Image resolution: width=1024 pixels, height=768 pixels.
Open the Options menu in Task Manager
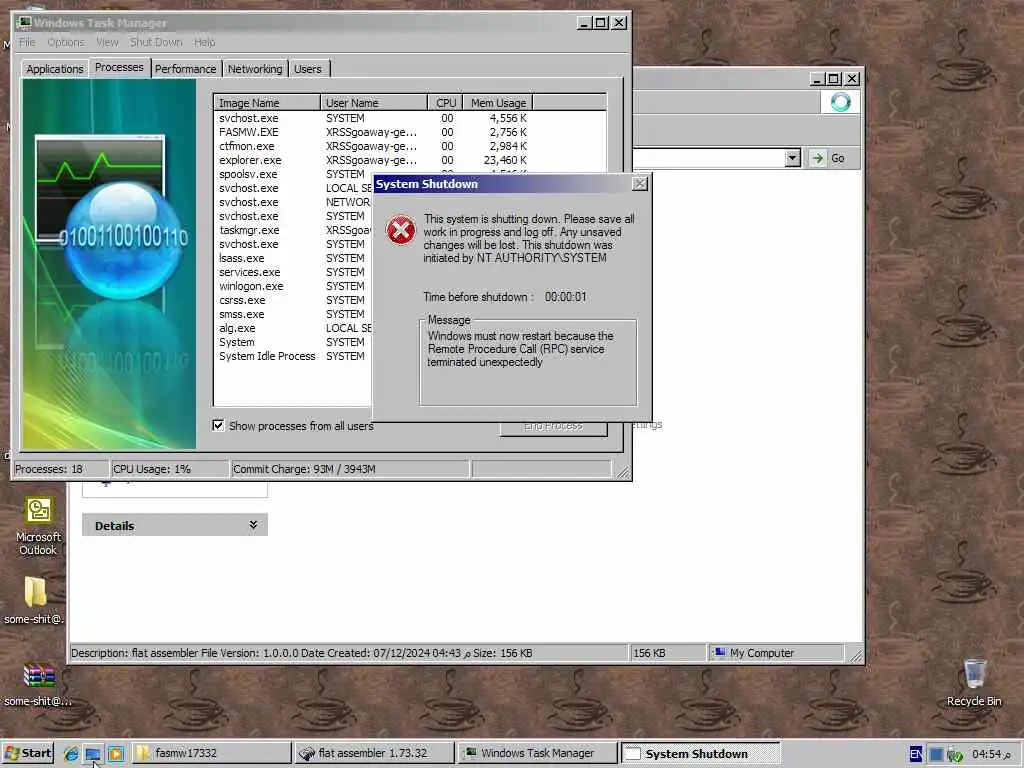point(66,42)
